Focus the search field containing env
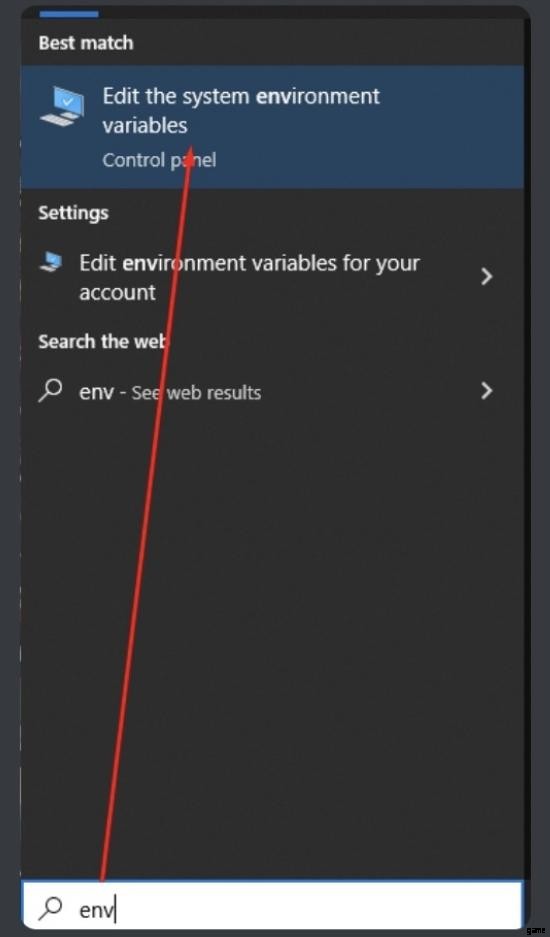This screenshot has height=937, width=550. tap(272, 909)
